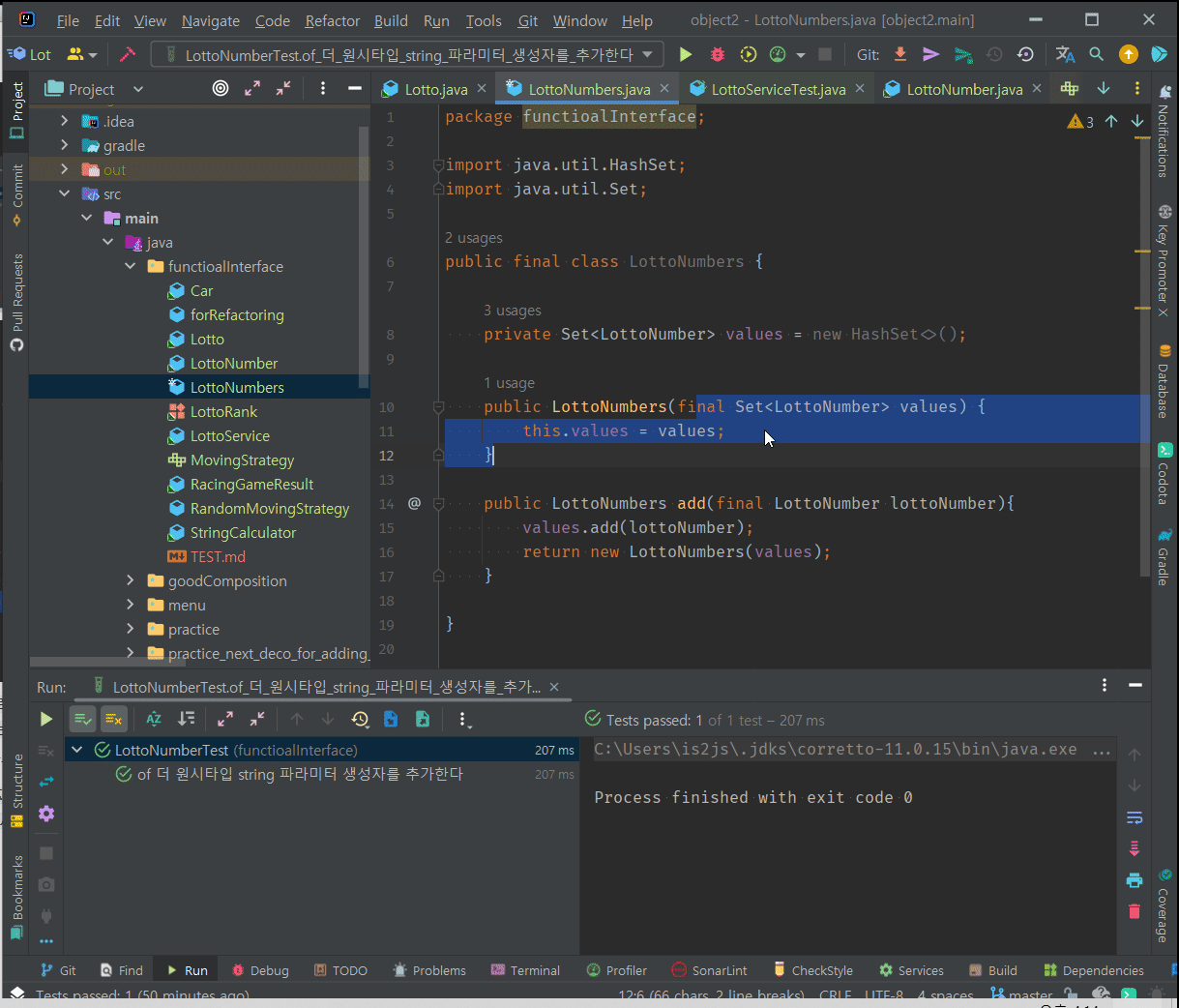Toggle soft-wrap in the console sidebar
The width and height of the screenshot is (1179, 1008).
(1135, 818)
